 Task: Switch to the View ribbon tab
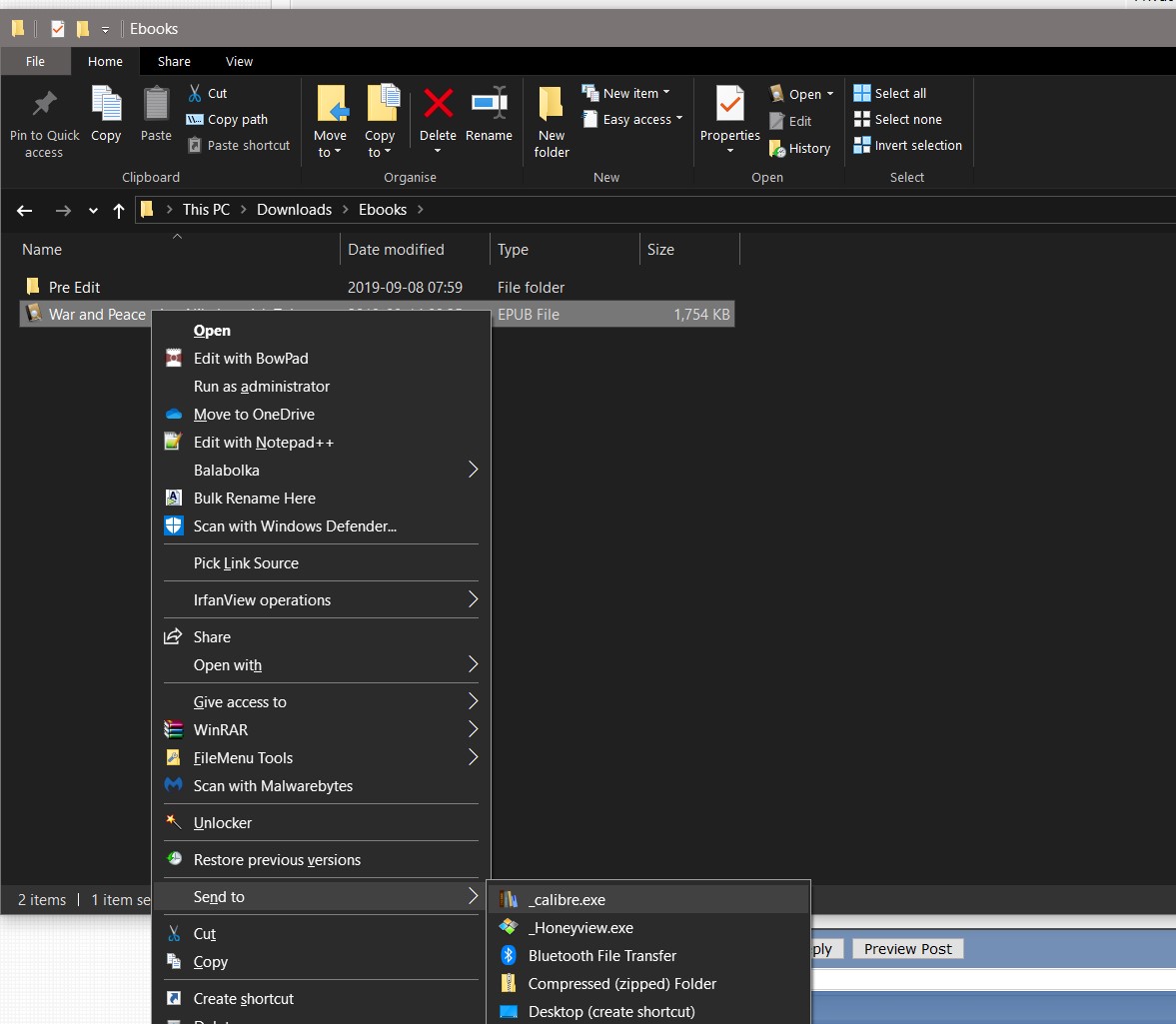coord(239,62)
